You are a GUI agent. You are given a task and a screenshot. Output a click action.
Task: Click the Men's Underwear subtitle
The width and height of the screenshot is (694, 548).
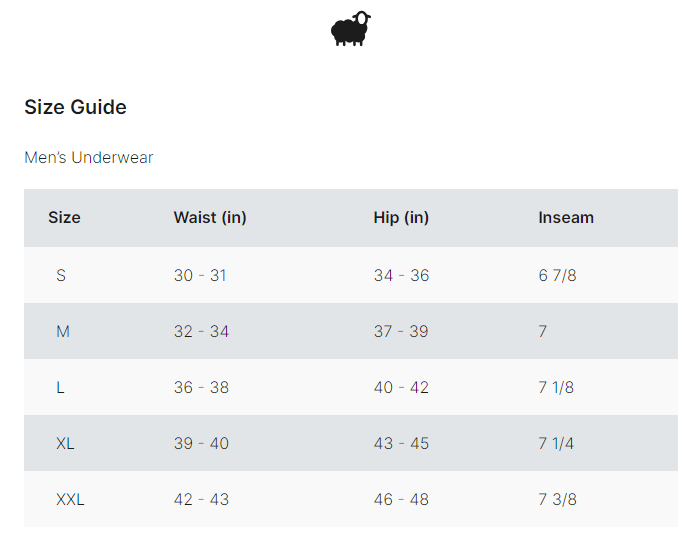coord(89,158)
